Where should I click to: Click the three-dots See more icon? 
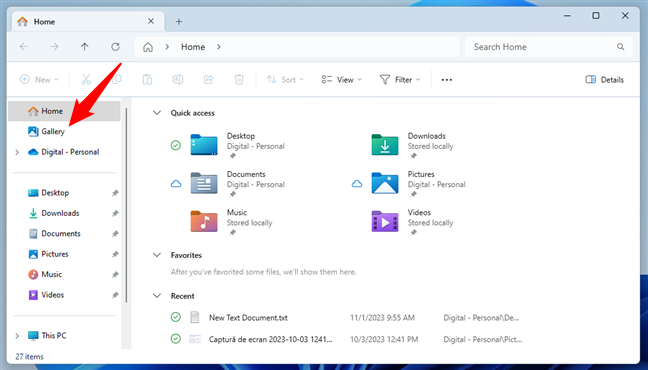pos(447,80)
